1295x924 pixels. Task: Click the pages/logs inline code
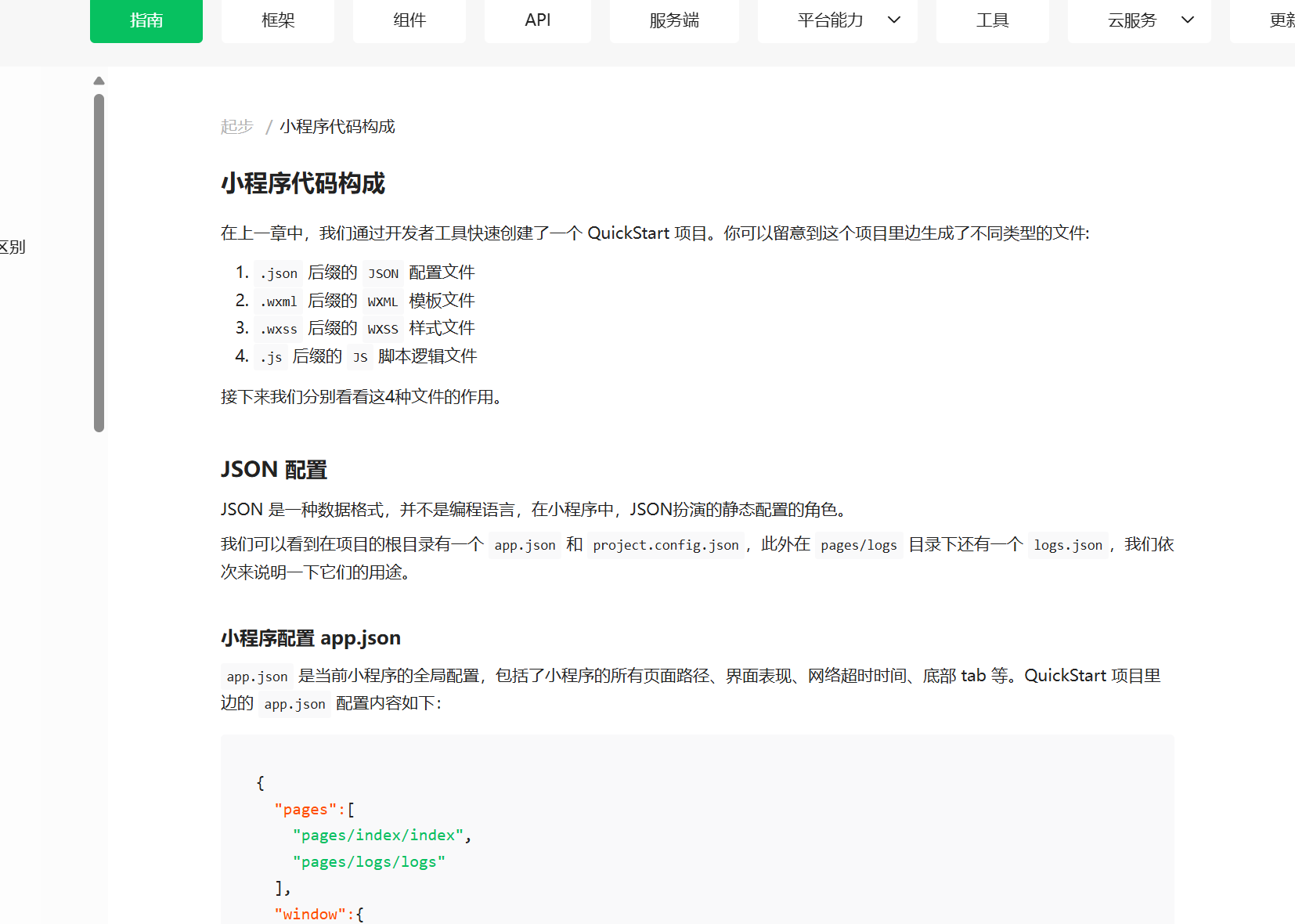point(859,545)
